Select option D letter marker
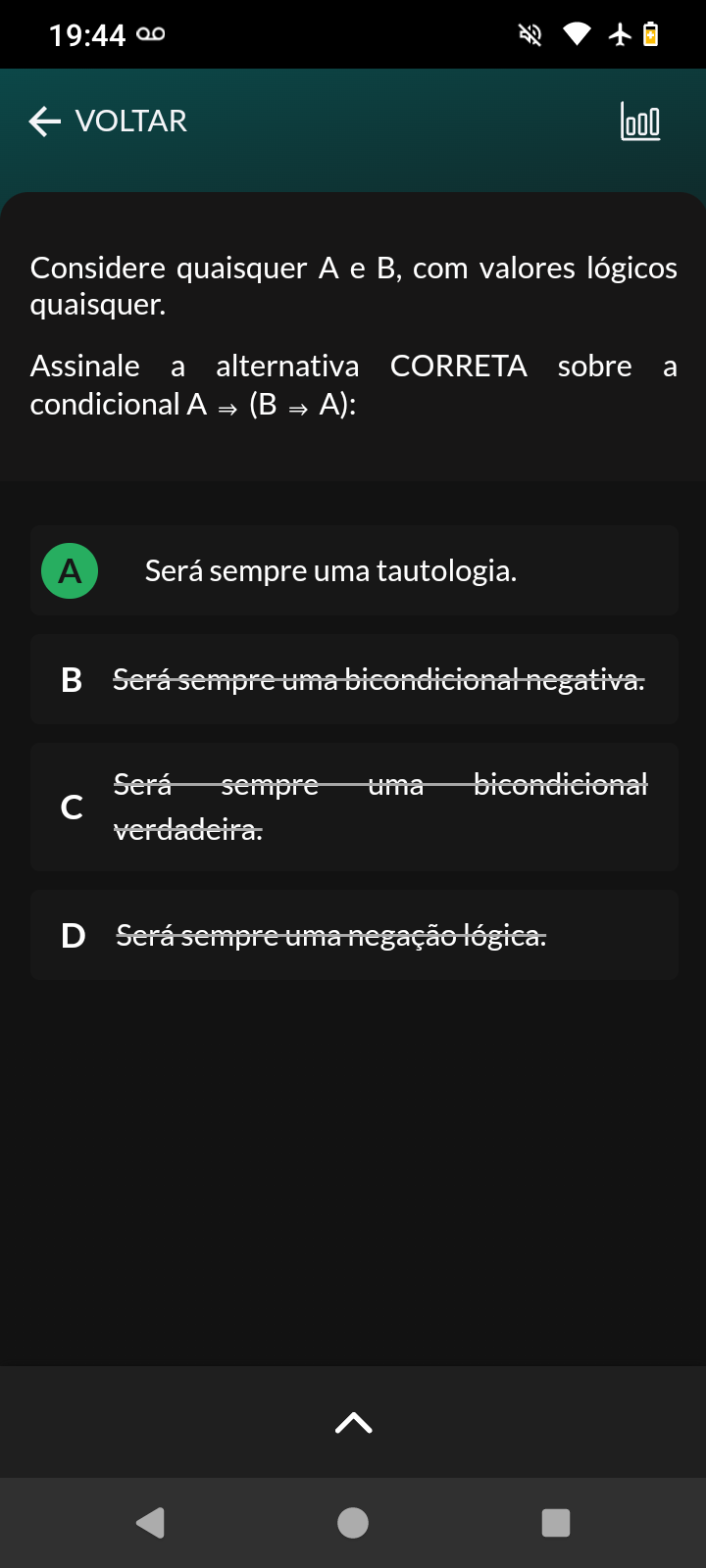Viewport: 706px width, 1568px height. point(73,936)
